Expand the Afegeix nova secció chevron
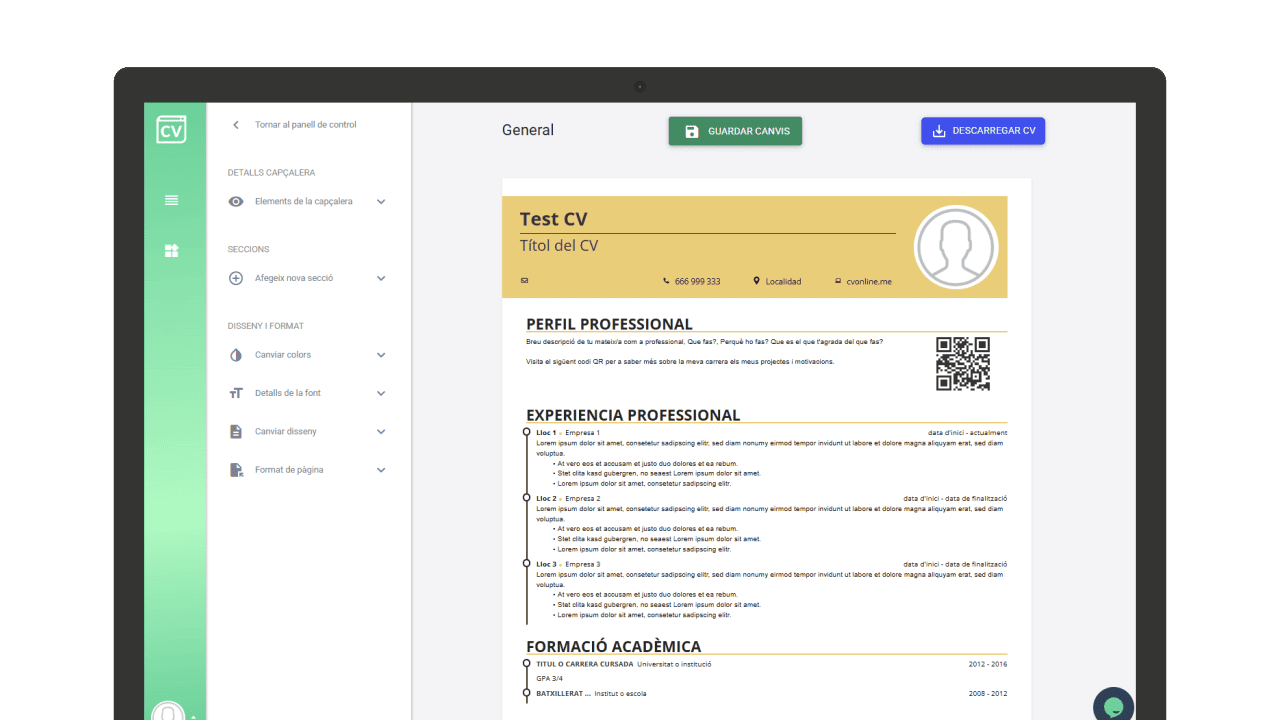This screenshot has height=720, width=1280. (x=381, y=278)
